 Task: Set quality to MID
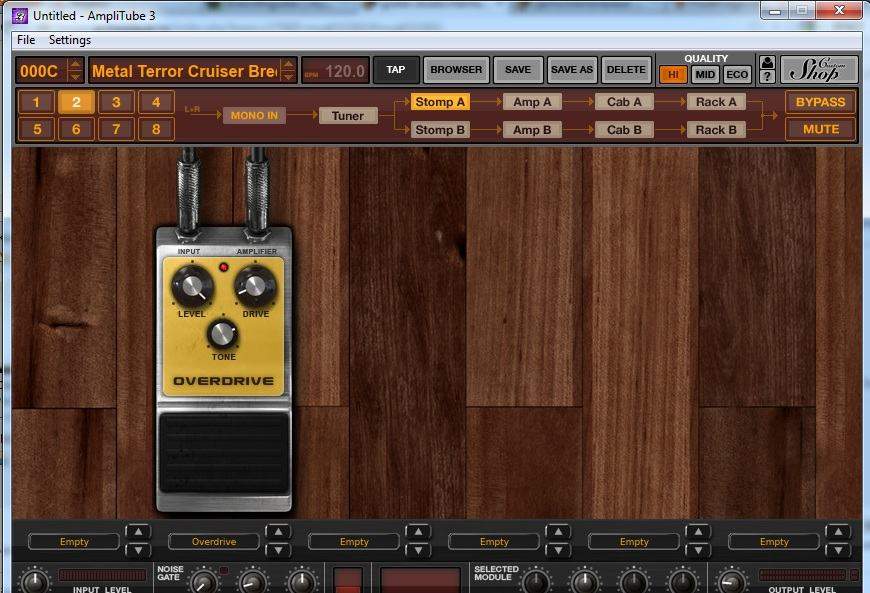click(705, 74)
